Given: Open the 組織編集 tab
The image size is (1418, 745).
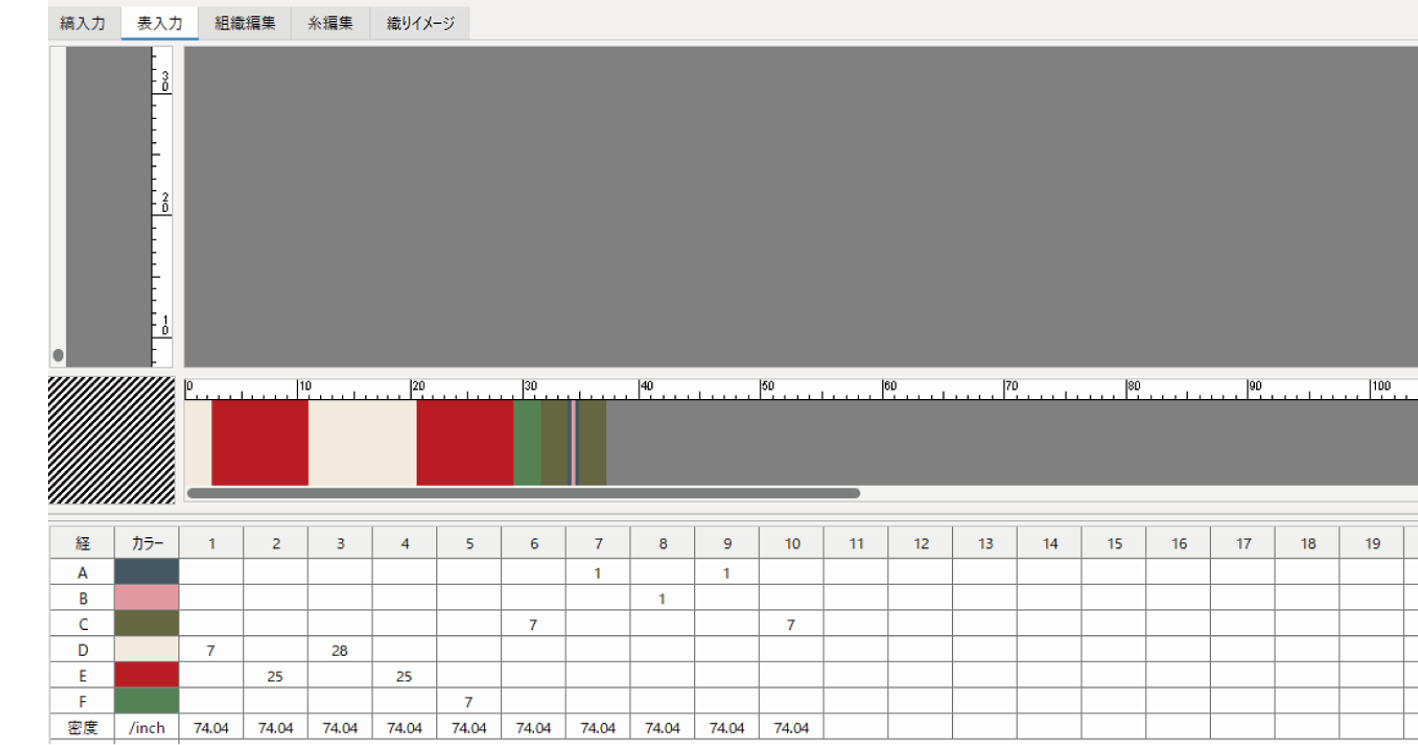Looking at the screenshot, I should [245, 24].
